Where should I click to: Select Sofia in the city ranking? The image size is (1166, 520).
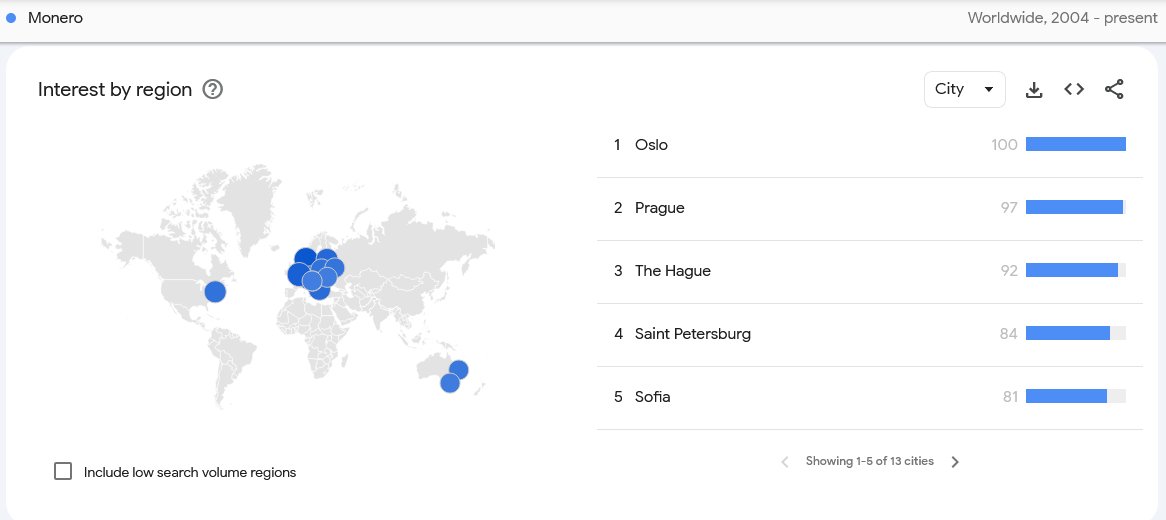tap(652, 397)
